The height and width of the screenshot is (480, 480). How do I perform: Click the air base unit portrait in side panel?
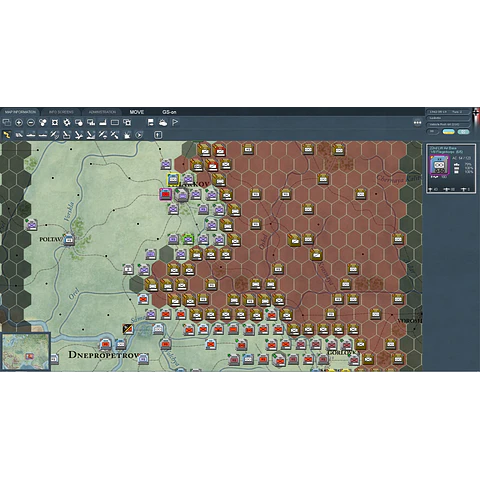(x=439, y=165)
